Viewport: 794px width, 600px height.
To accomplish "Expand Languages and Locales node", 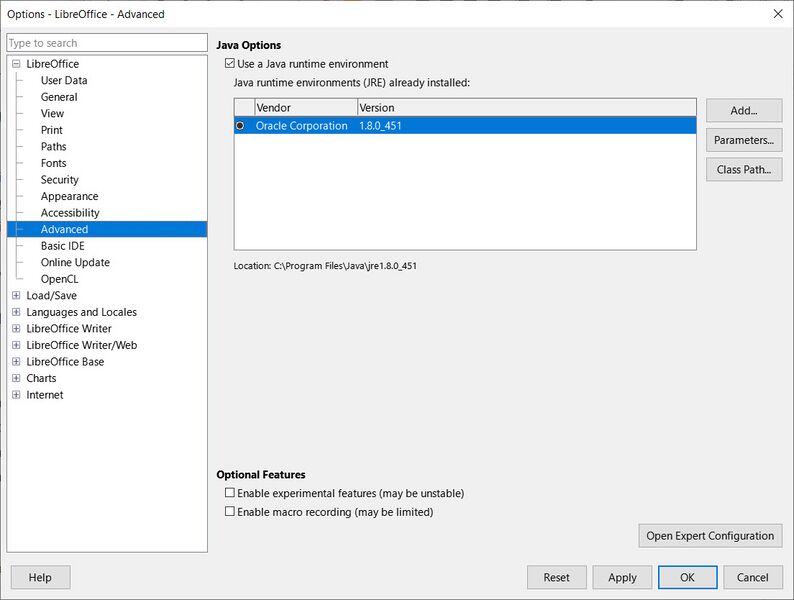I will (x=16, y=312).
